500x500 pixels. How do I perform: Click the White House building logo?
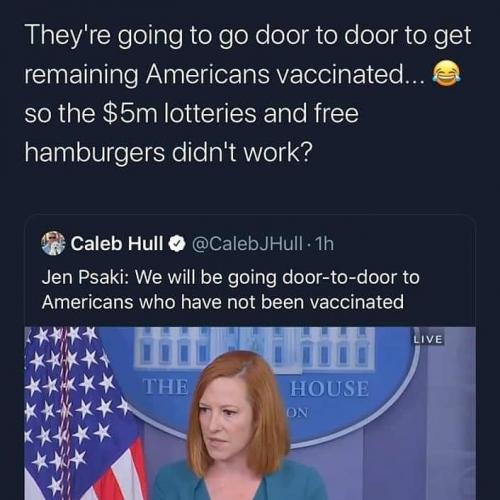(255, 350)
